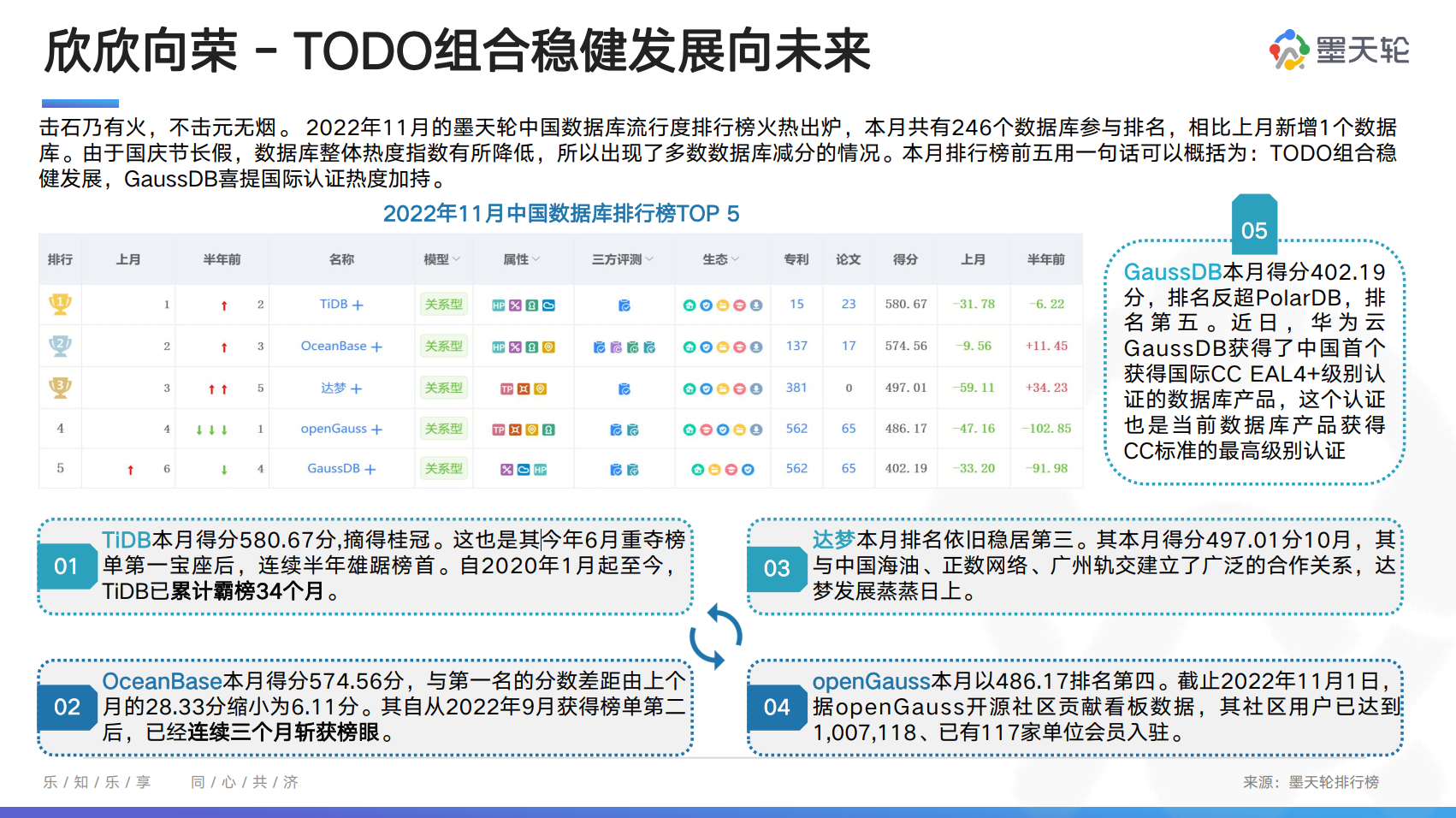Click the green home 生态 icon in OceanBase row
Image resolution: width=1456 pixels, height=818 pixels.
pos(690,347)
